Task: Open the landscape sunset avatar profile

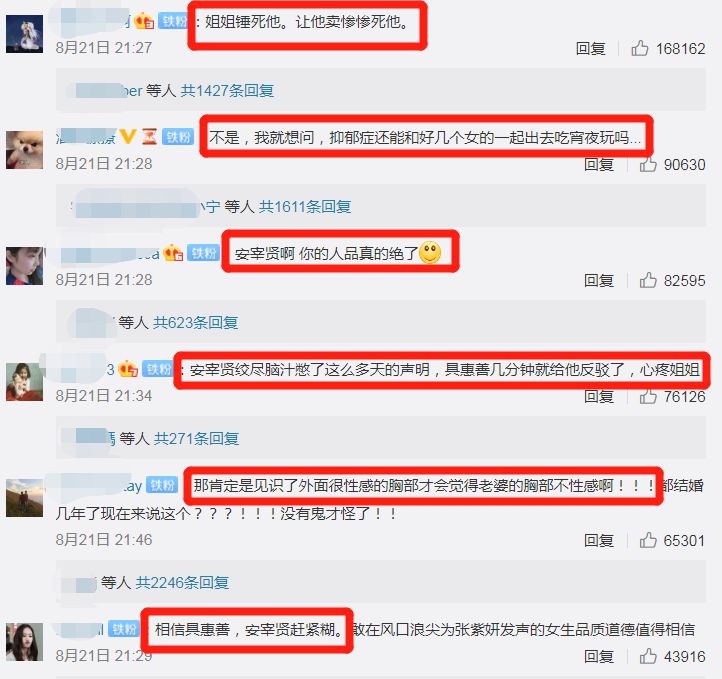Action: click(24, 498)
